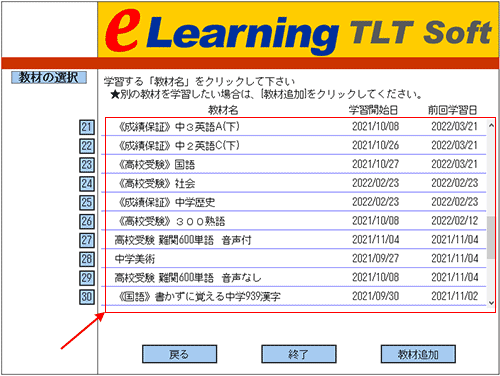Click the number 30 box icon
The height and width of the screenshot is (376, 500).
87,297
